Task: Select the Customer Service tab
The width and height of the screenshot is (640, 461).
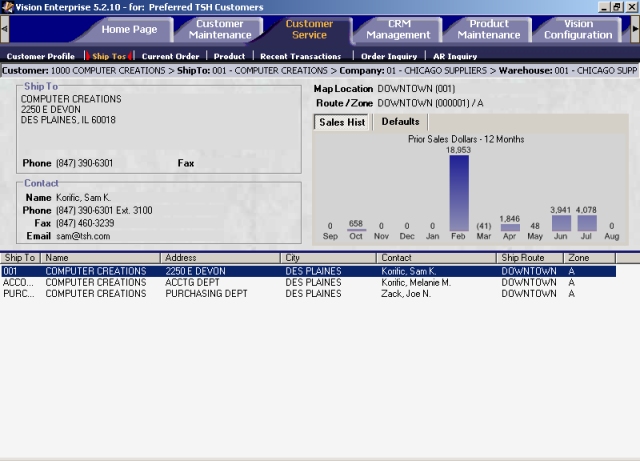Action: pyautogui.click(x=309, y=29)
